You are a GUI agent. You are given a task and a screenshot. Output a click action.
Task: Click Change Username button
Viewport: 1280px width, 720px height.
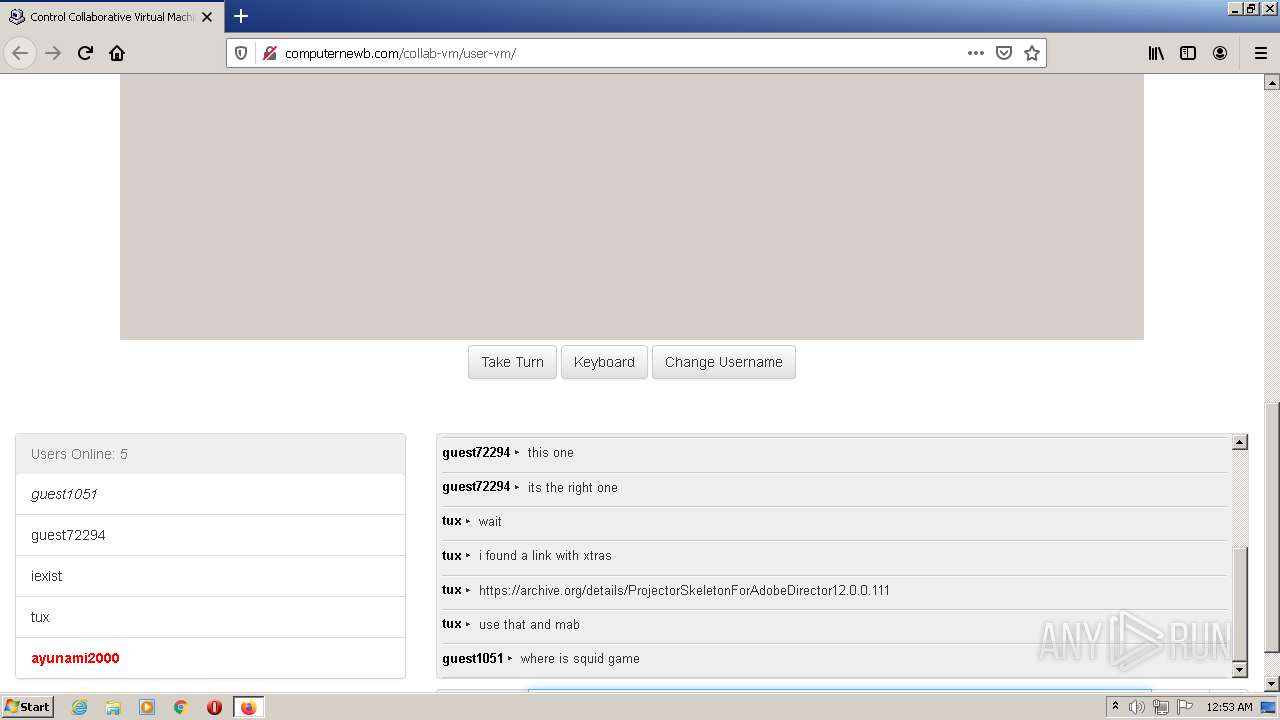[724, 362]
